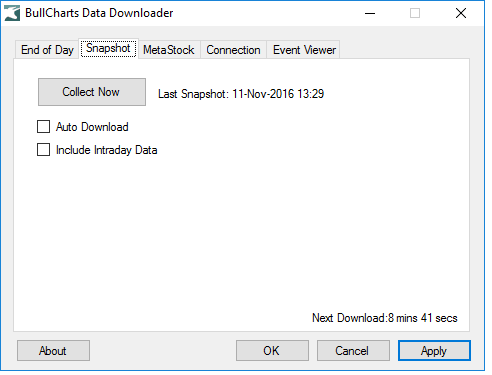492x375 pixels.
Task: Enable the Auto Download checkbox
Action: 43,127
